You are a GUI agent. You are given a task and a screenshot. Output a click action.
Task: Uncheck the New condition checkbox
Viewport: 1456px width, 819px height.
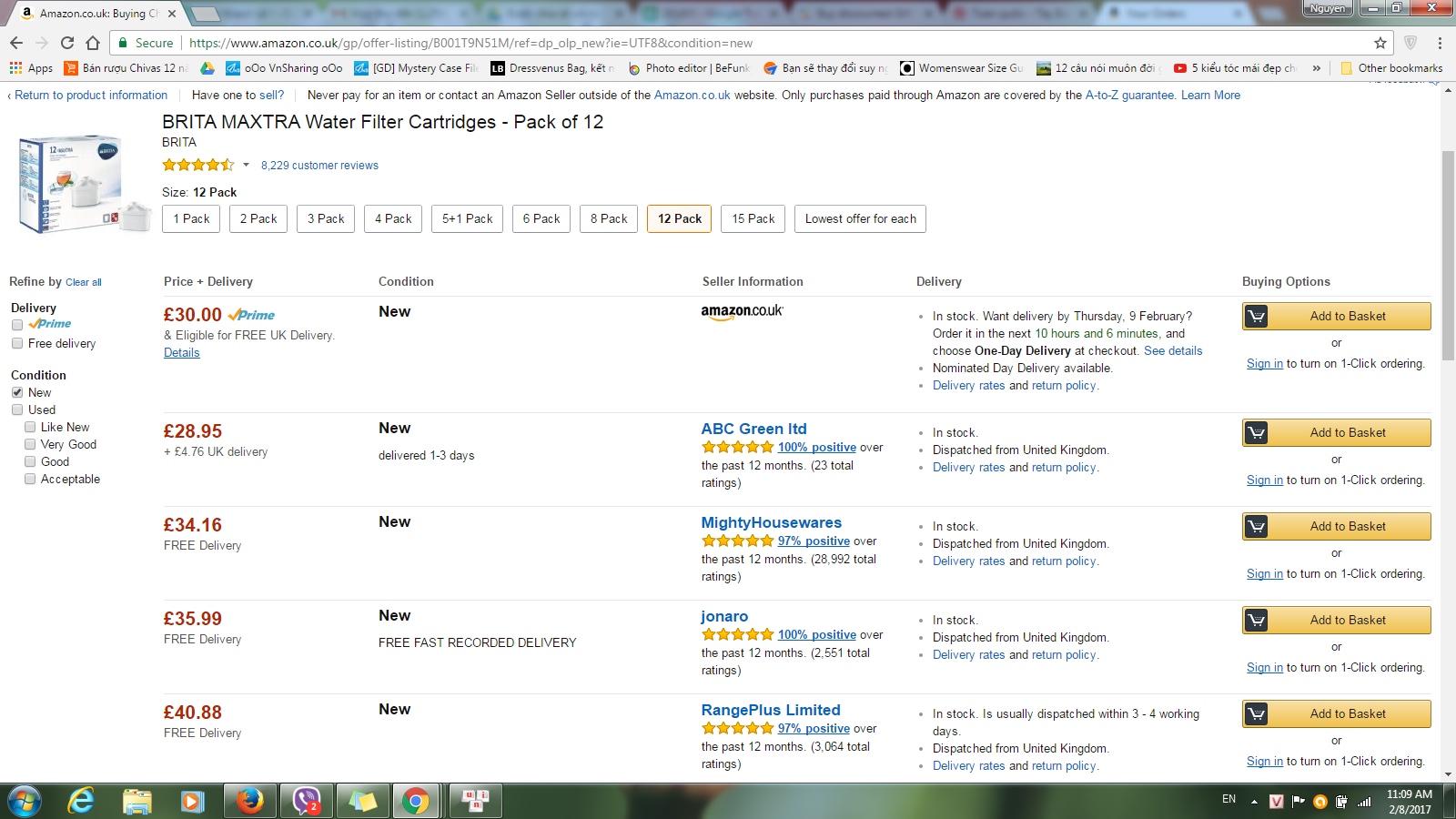coord(17,393)
